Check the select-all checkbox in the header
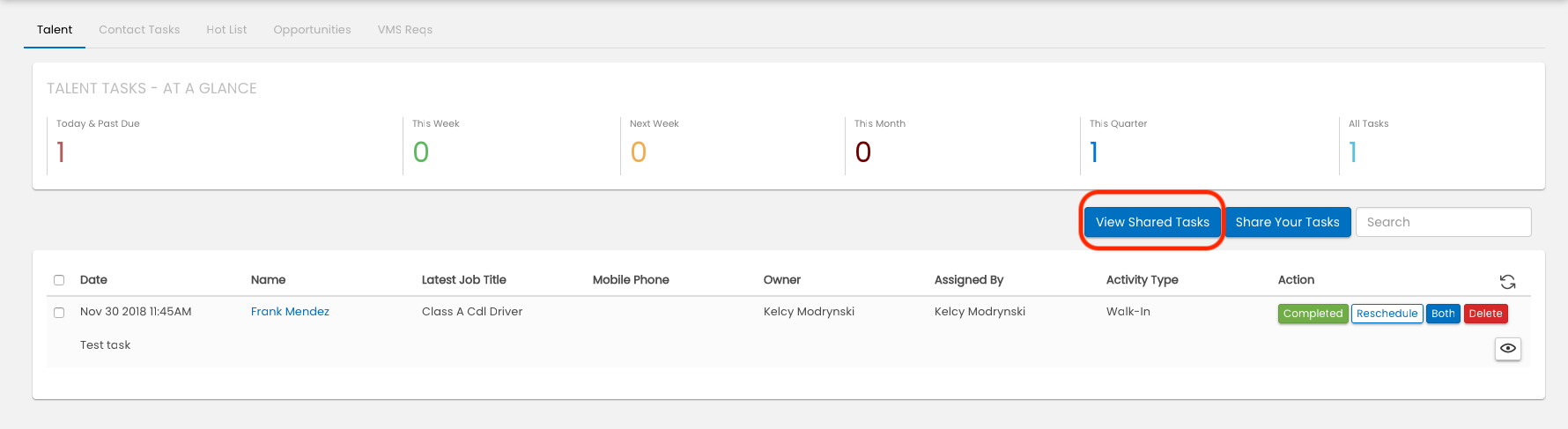 [59, 280]
